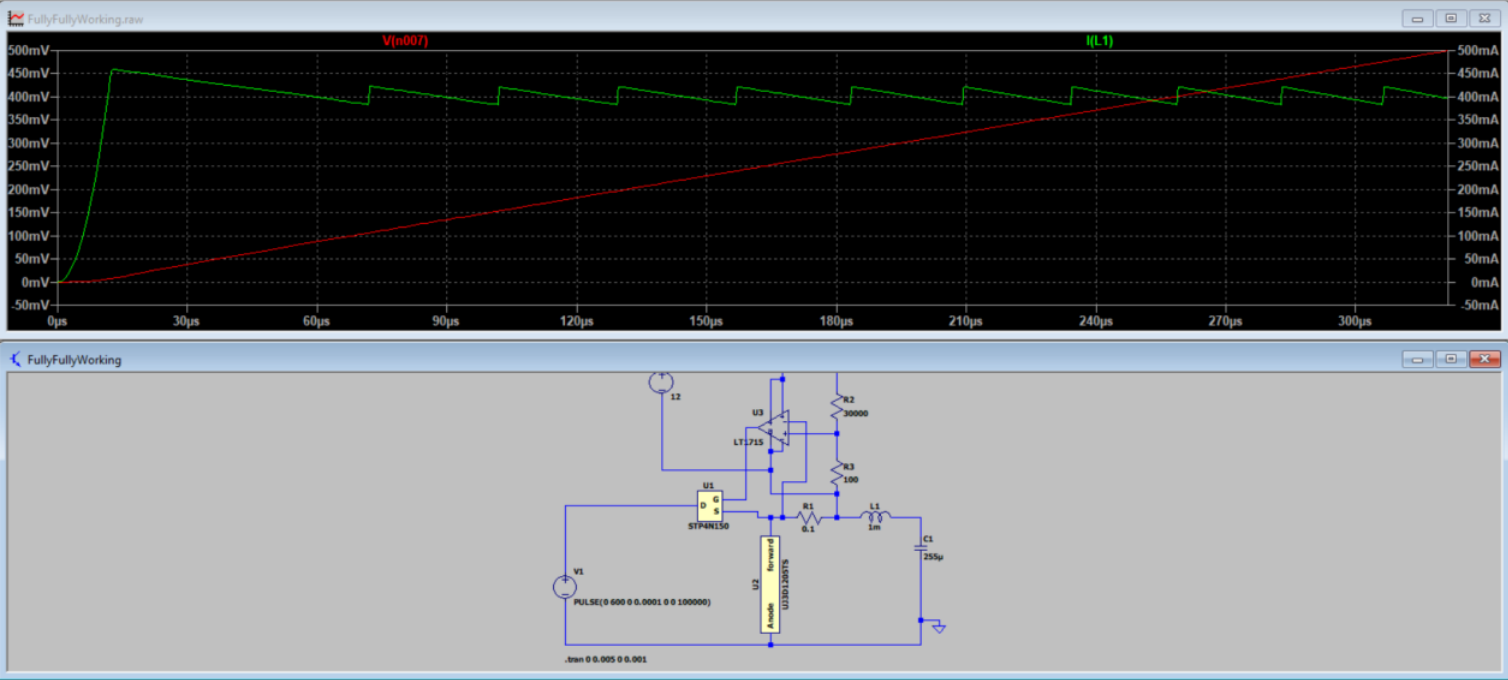Maximize the waveform plot window

(1451, 18)
